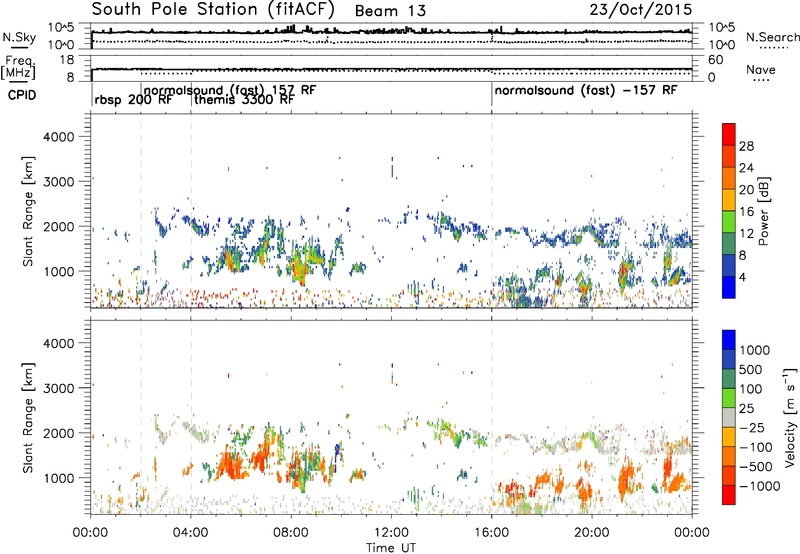Screen dimensions: 800x554
Task: Click the '18' frequency axis tick
Action: tap(67, 60)
